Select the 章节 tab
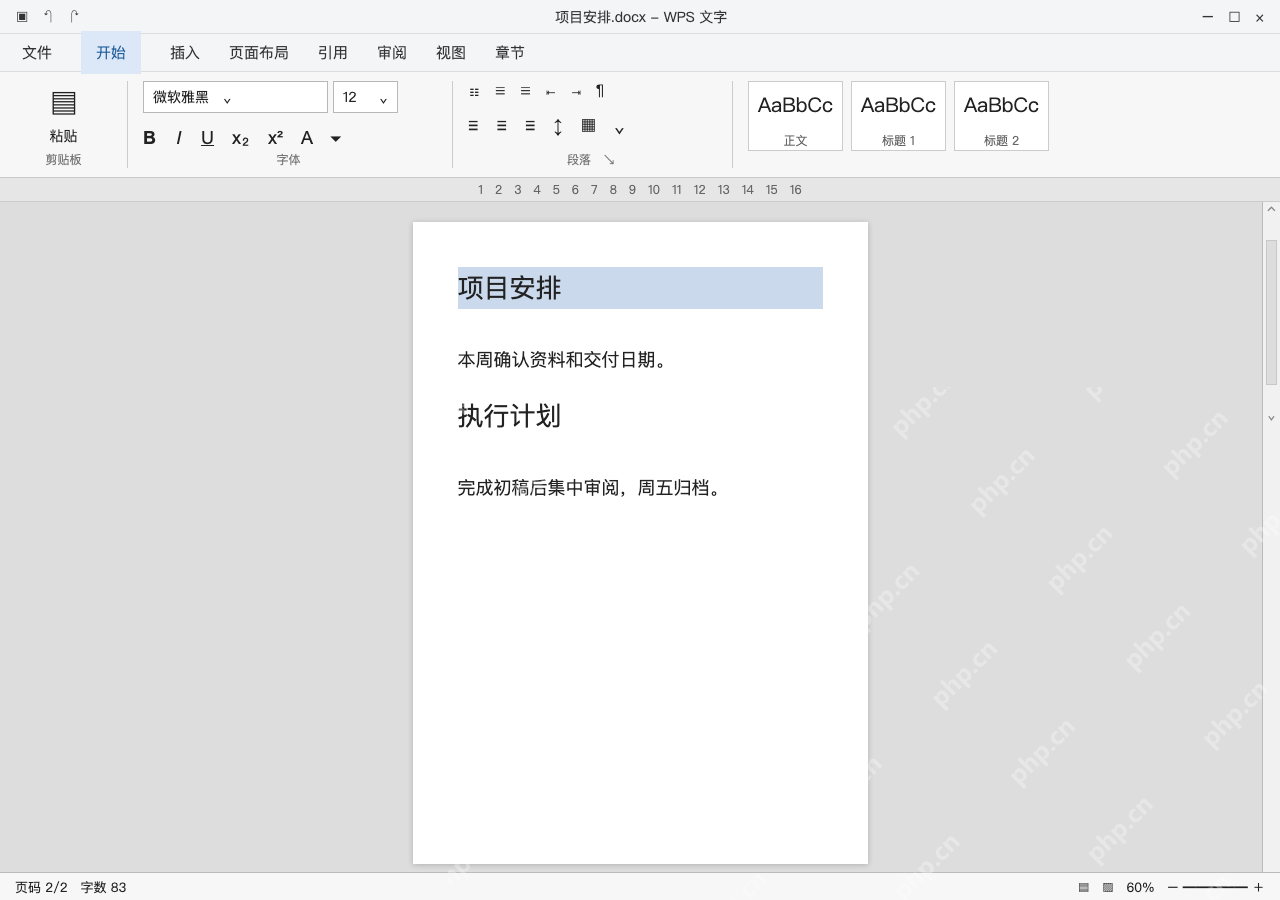This screenshot has width=1280, height=900. [x=510, y=53]
